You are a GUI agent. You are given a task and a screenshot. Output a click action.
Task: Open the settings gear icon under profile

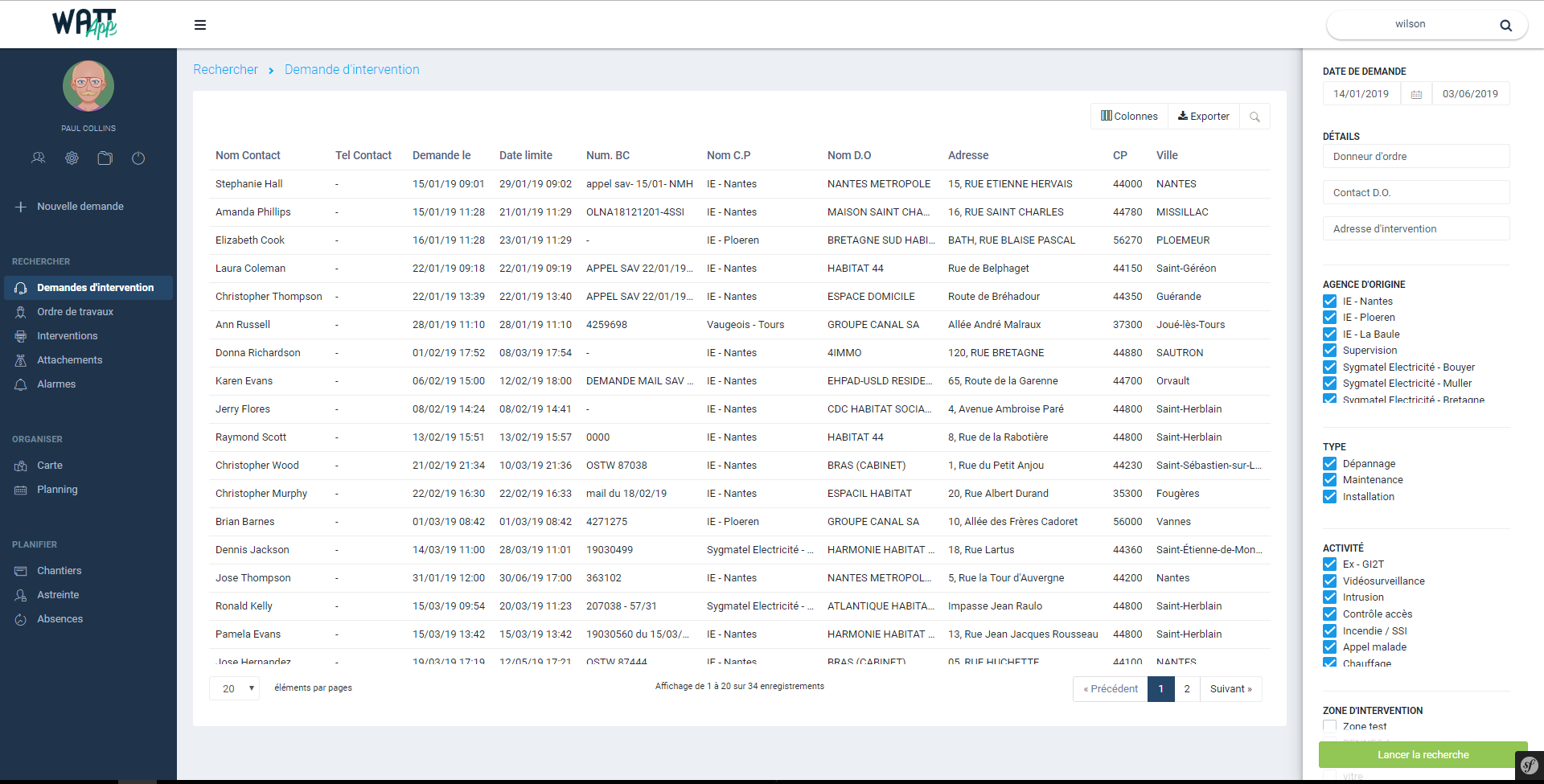72,158
